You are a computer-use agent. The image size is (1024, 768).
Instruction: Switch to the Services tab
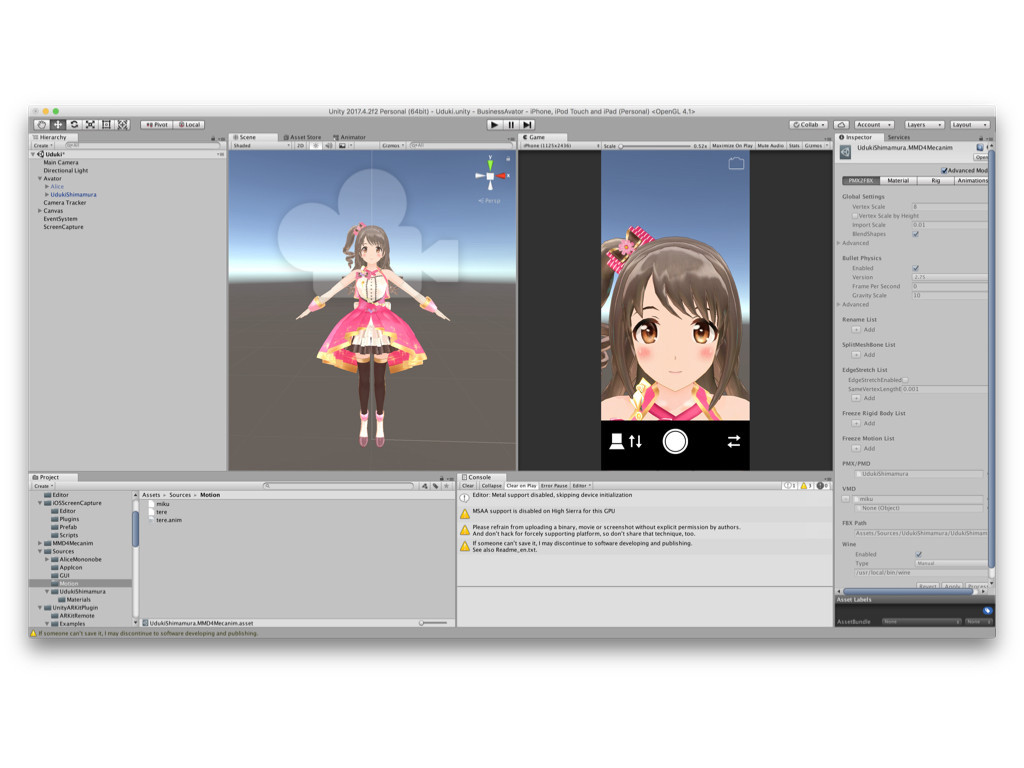point(899,137)
